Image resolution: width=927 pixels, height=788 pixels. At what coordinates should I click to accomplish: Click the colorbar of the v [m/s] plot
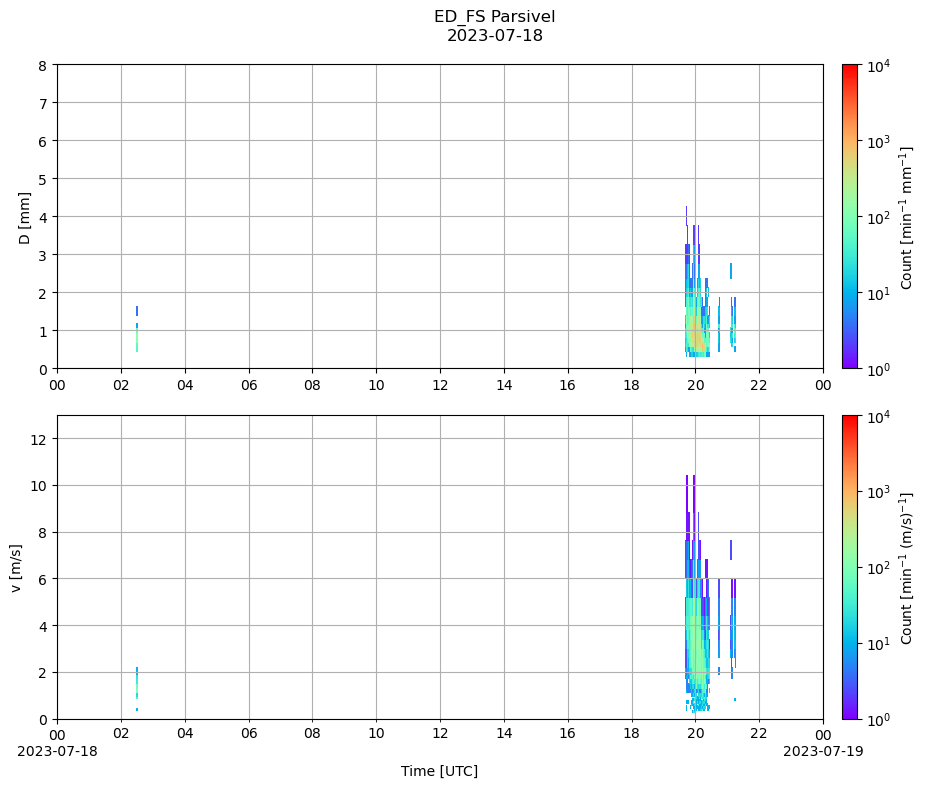850,568
